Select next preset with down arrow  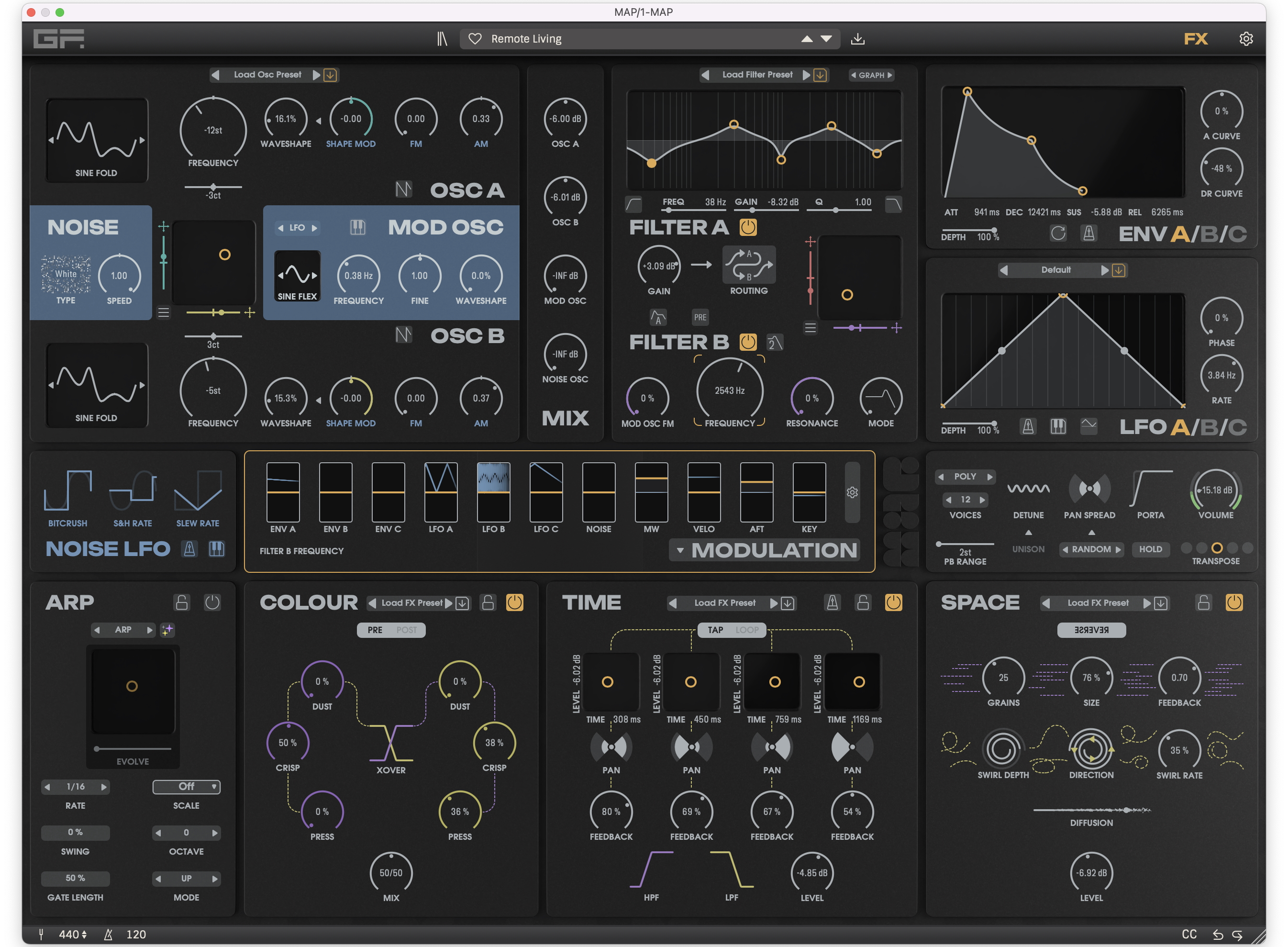click(x=826, y=39)
